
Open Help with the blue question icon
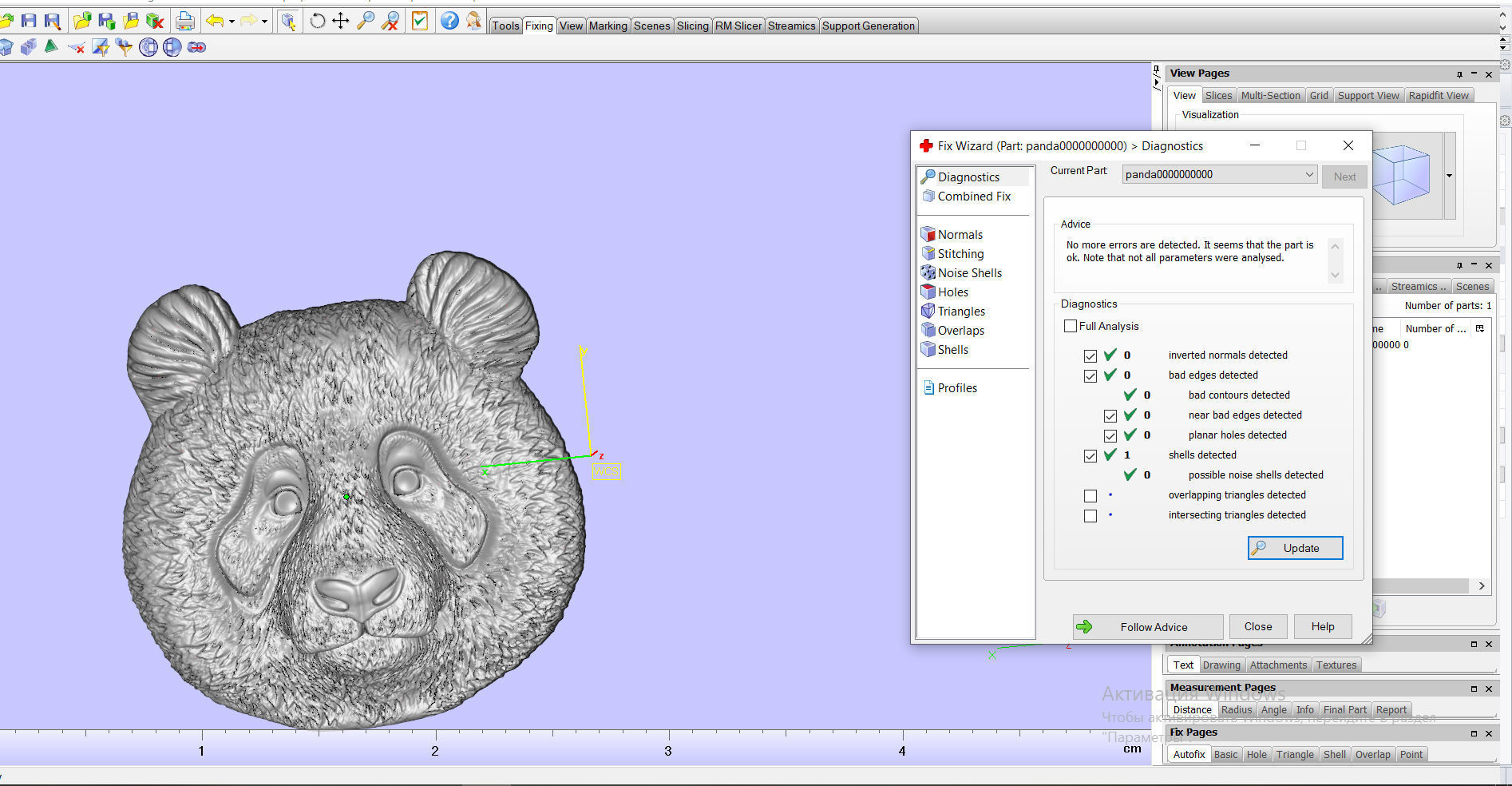point(449,21)
